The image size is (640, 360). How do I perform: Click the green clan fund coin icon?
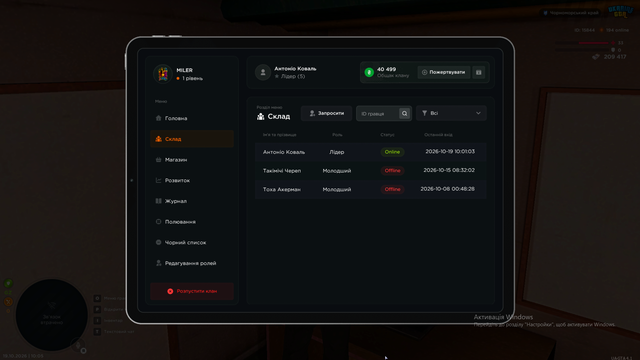369,72
